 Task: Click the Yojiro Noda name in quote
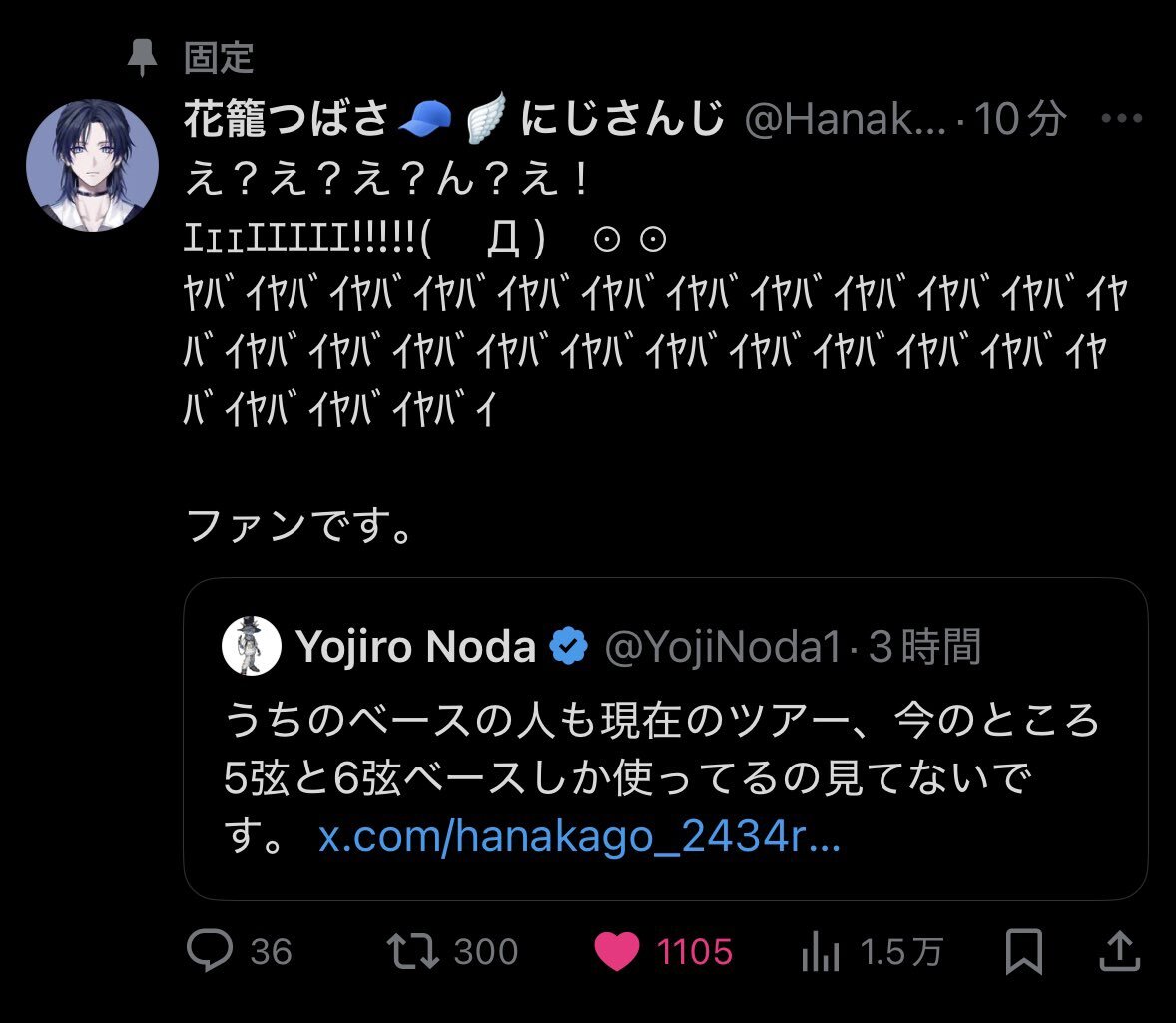tap(416, 647)
